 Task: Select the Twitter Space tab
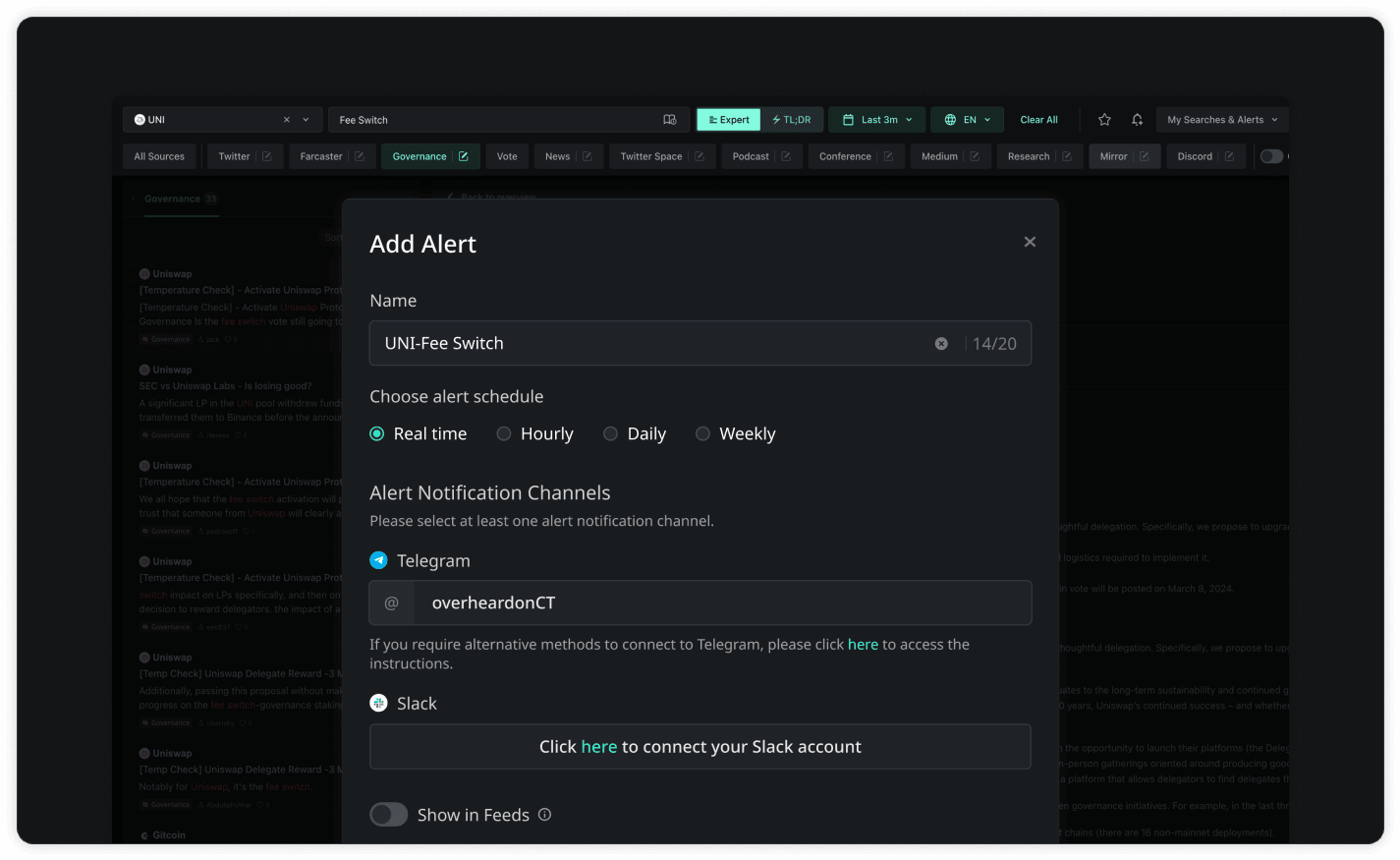(650, 156)
